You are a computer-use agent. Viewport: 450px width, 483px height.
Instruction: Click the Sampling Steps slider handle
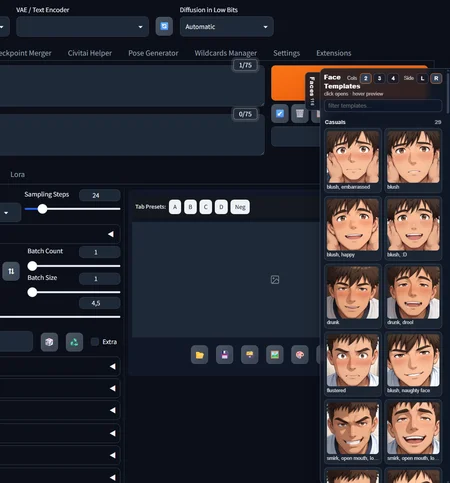(x=42, y=209)
